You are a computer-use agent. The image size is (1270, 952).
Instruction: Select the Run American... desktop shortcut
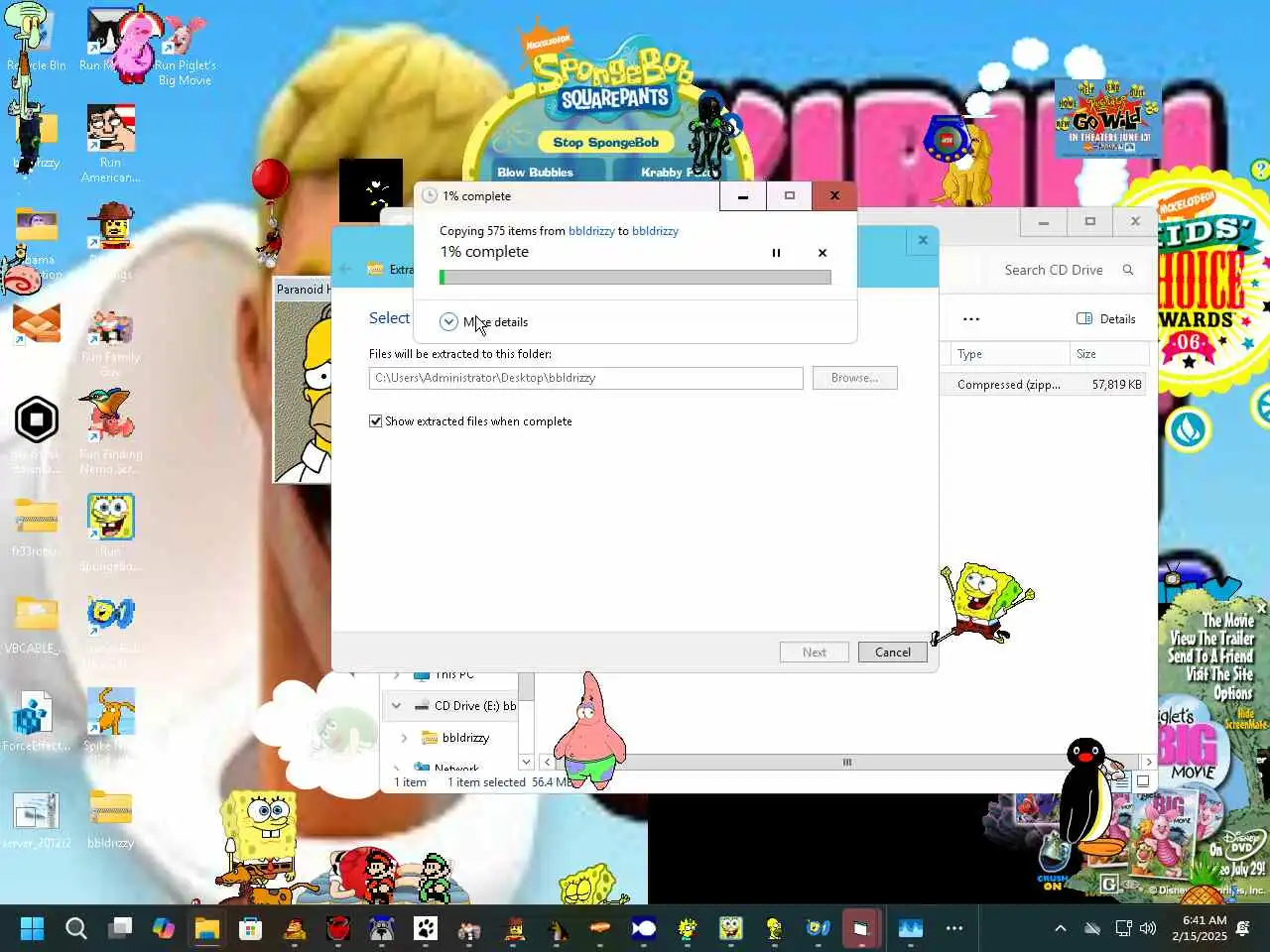click(x=110, y=144)
